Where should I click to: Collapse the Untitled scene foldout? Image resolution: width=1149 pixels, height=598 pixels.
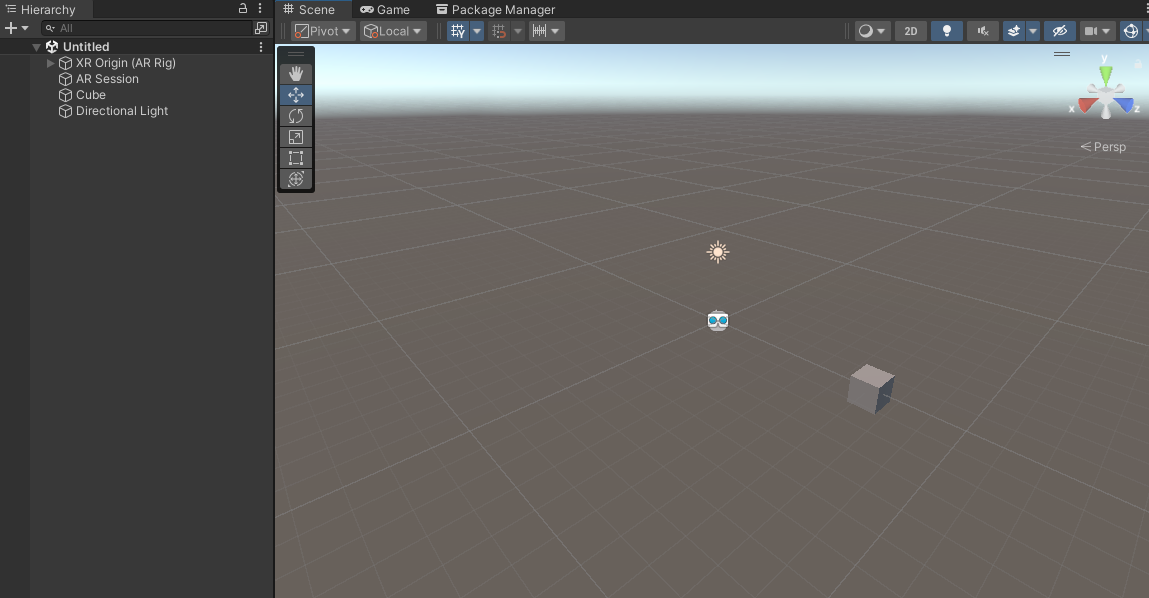[x=36, y=47]
